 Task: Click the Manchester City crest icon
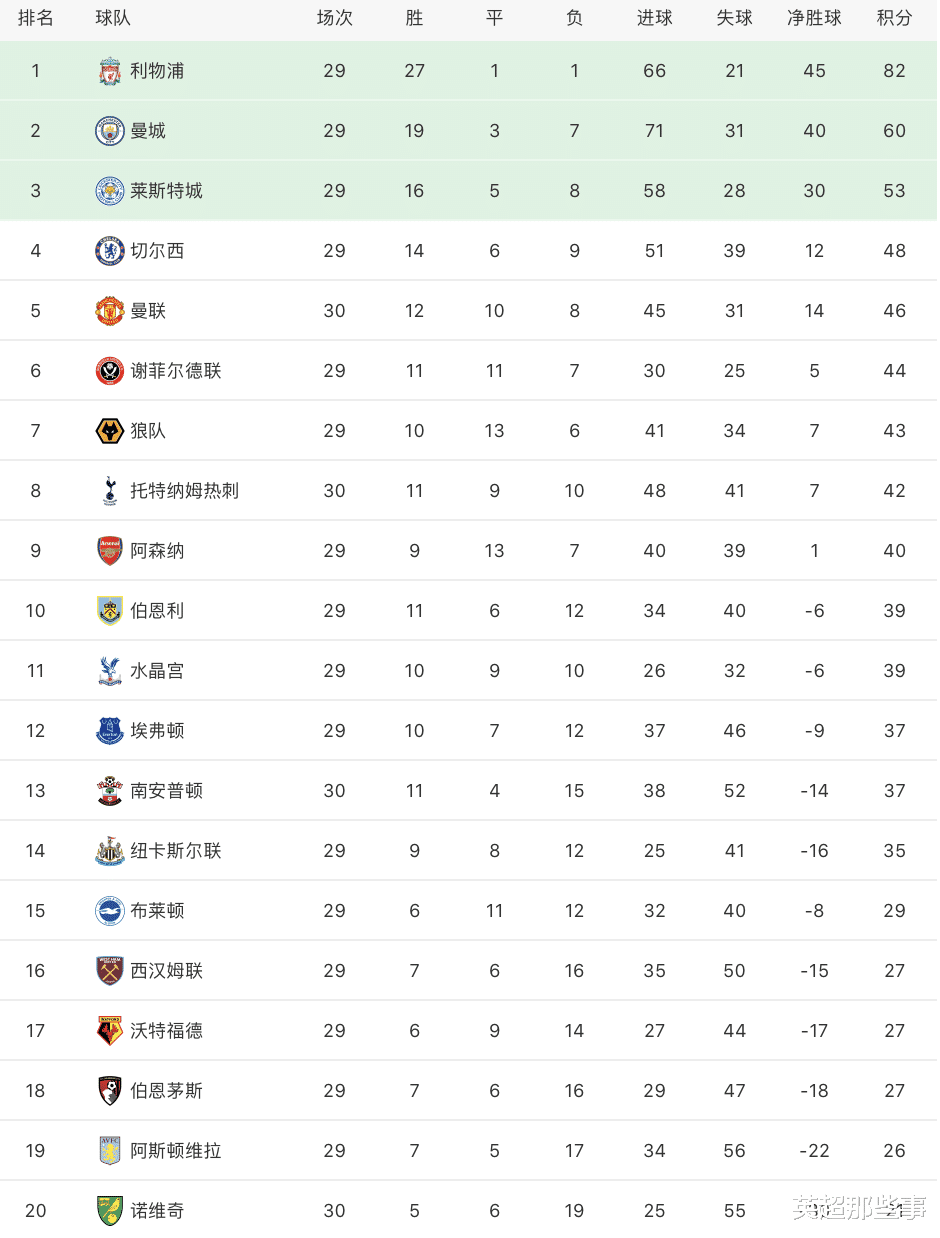(109, 131)
